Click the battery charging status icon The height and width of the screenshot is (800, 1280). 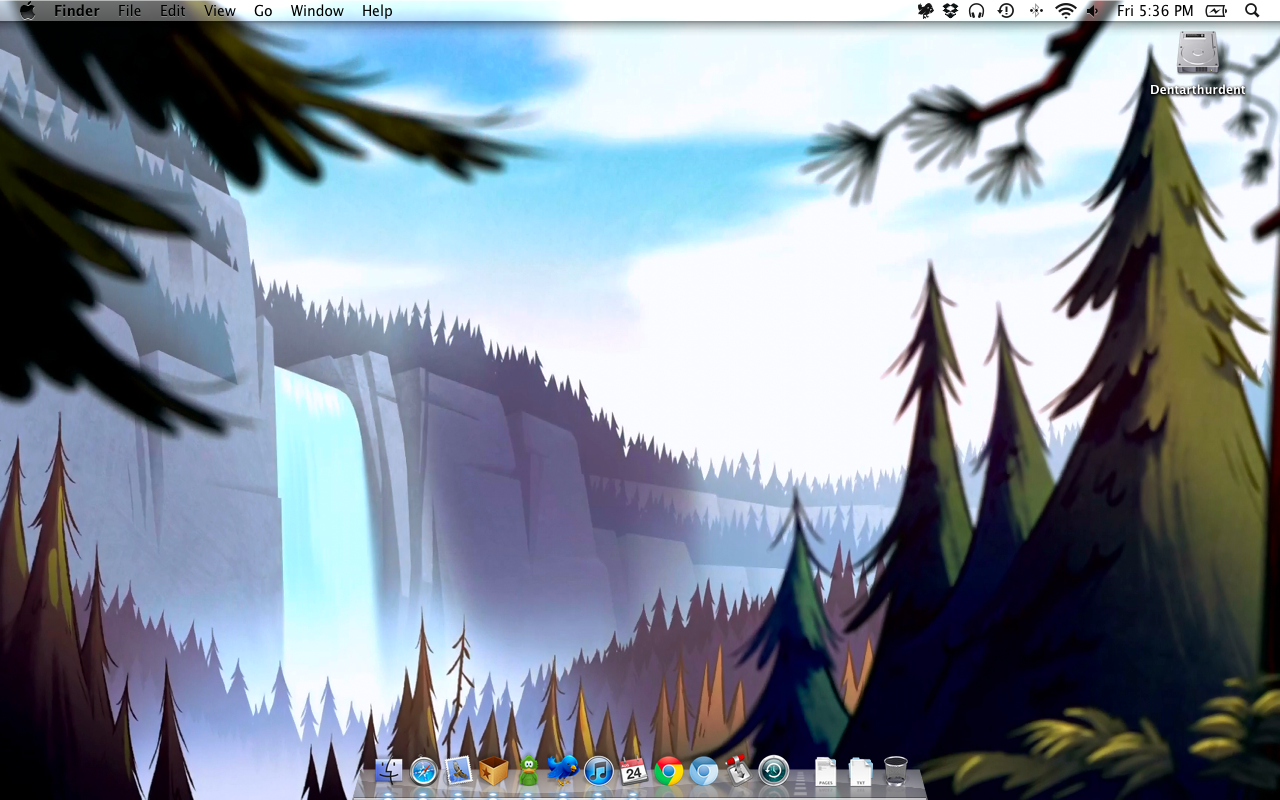[1216, 11]
